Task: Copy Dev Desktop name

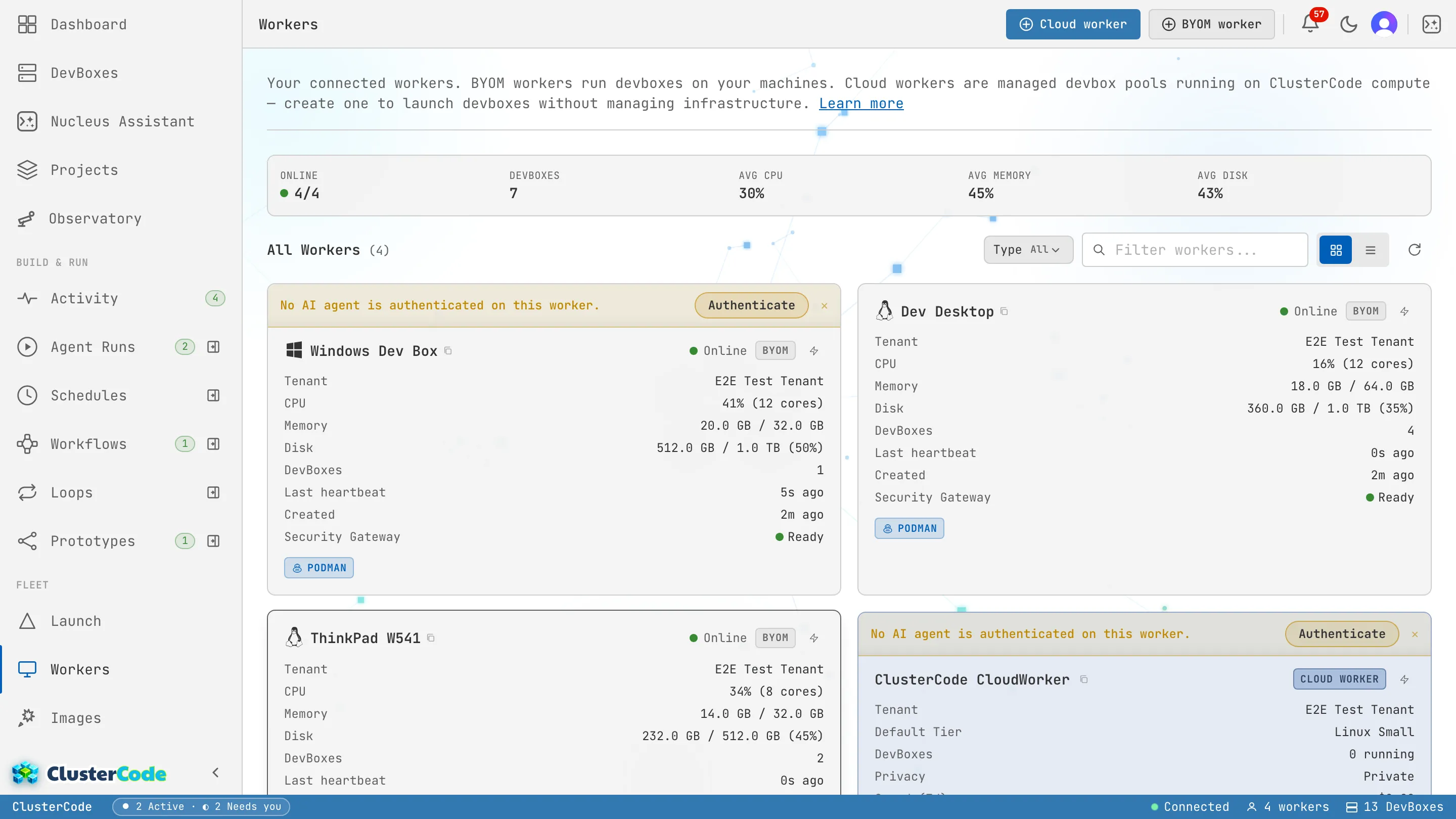Action: pos(1004,311)
